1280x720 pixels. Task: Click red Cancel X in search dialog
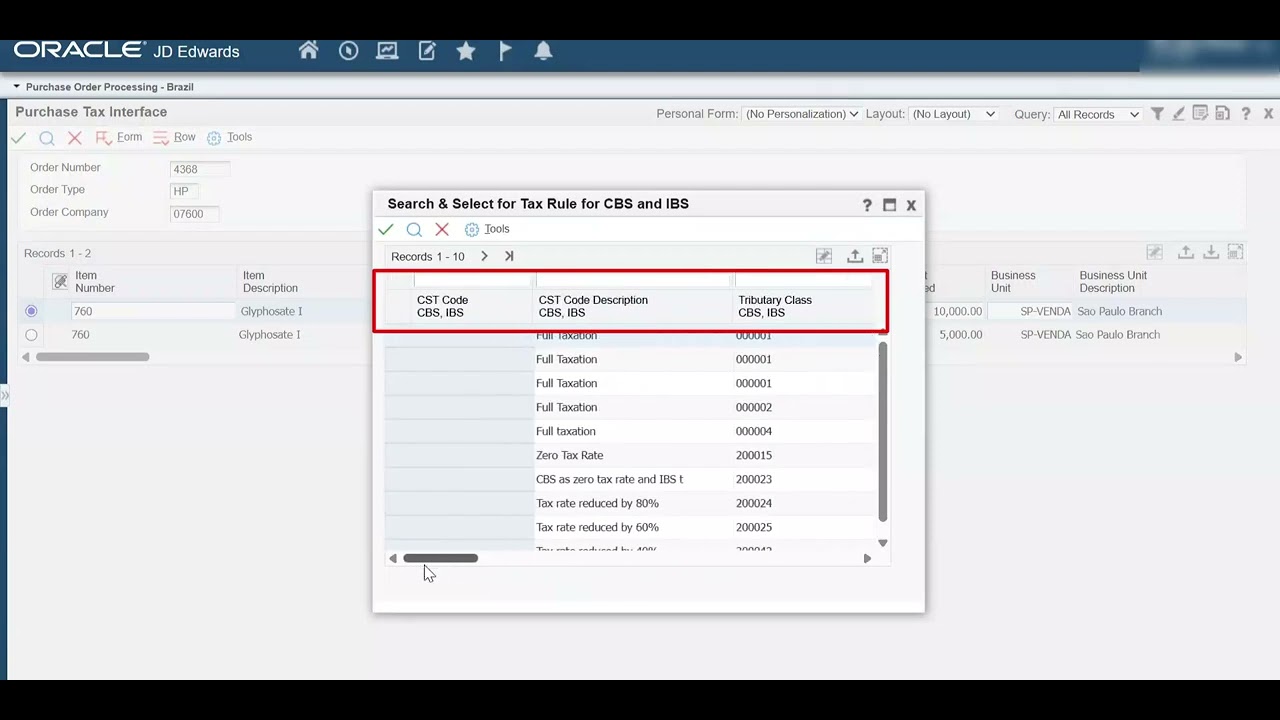click(442, 229)
